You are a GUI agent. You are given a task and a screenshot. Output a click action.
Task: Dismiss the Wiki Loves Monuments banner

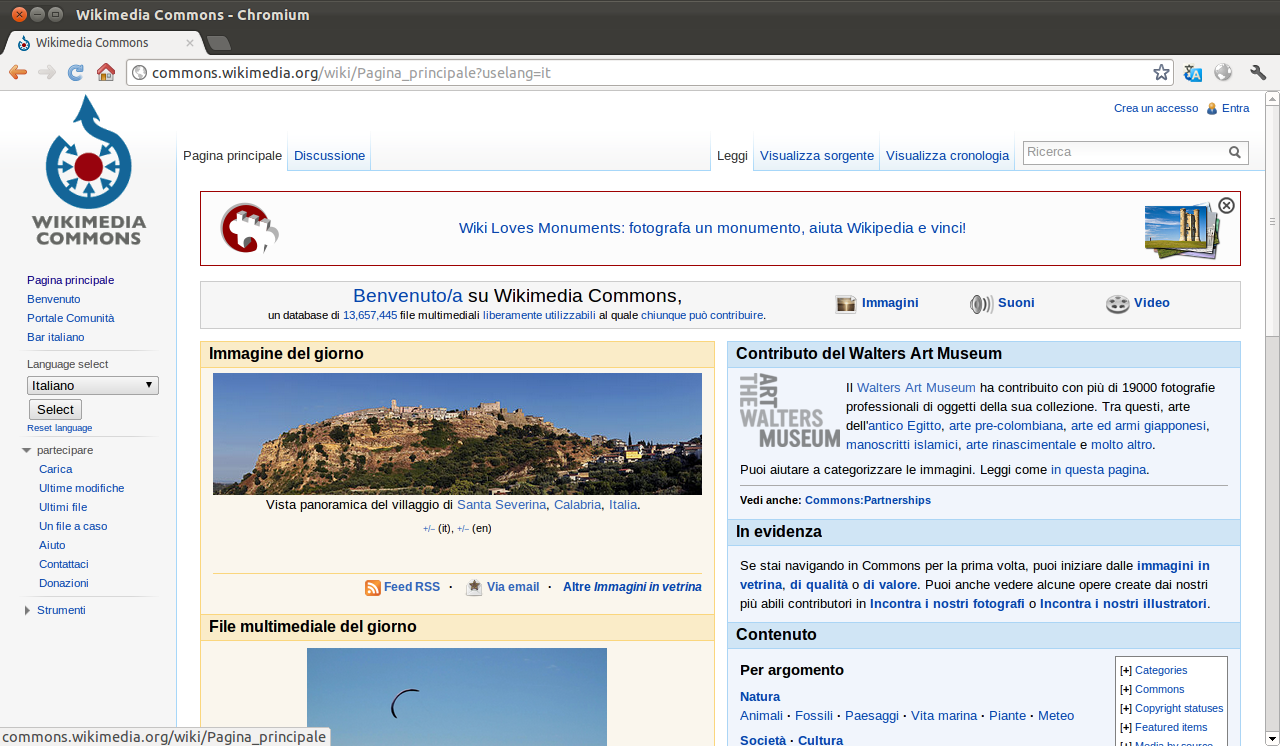pyautogui.click(x=1226, y=205)
